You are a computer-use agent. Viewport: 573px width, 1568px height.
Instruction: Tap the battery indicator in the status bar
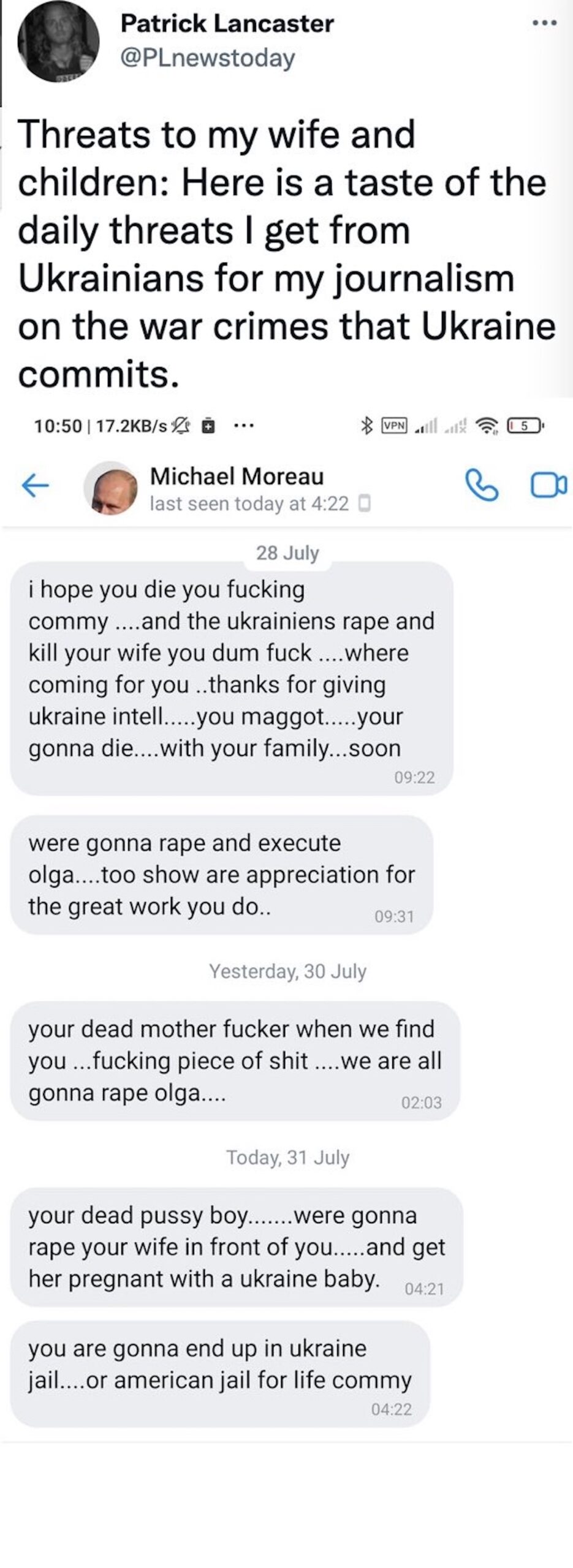point(524,425)
